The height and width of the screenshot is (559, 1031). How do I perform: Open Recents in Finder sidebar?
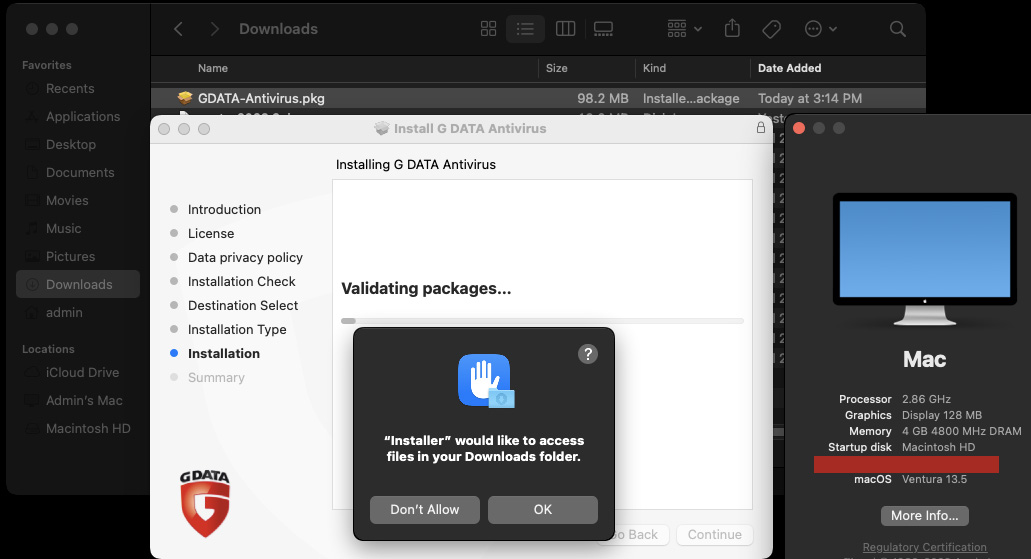click(70, 88)
